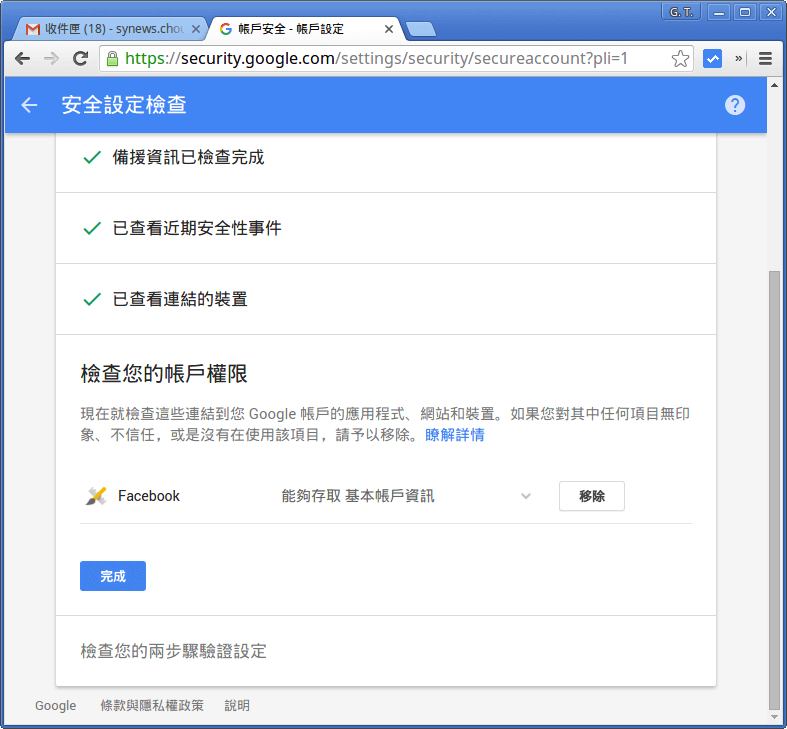
Task: Click the G.T. profile button
Action: 681,12
